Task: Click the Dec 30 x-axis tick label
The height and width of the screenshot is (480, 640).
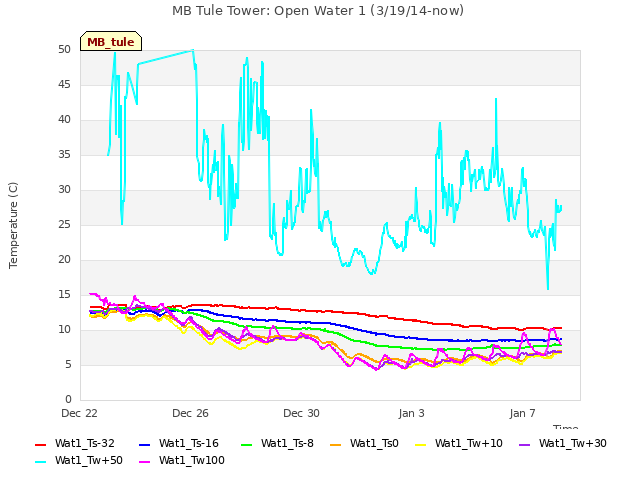Action: (301, 413)
